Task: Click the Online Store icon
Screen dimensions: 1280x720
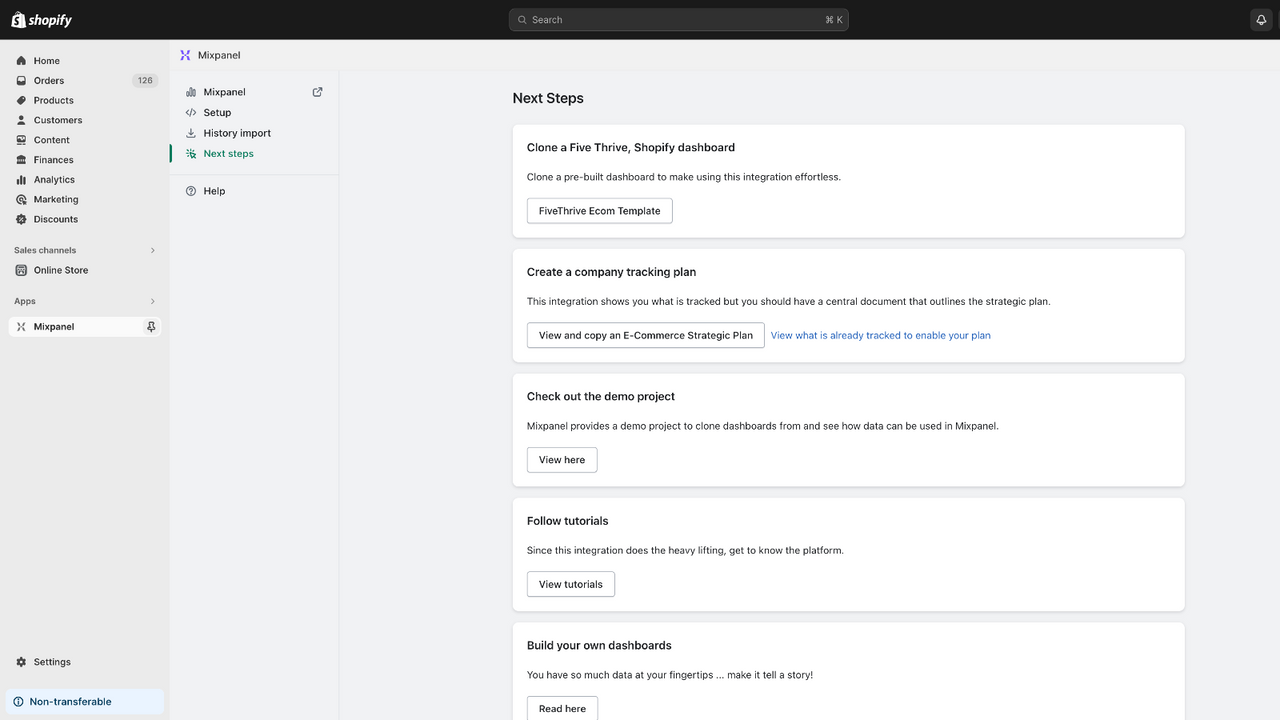Action: pos(21,270)
